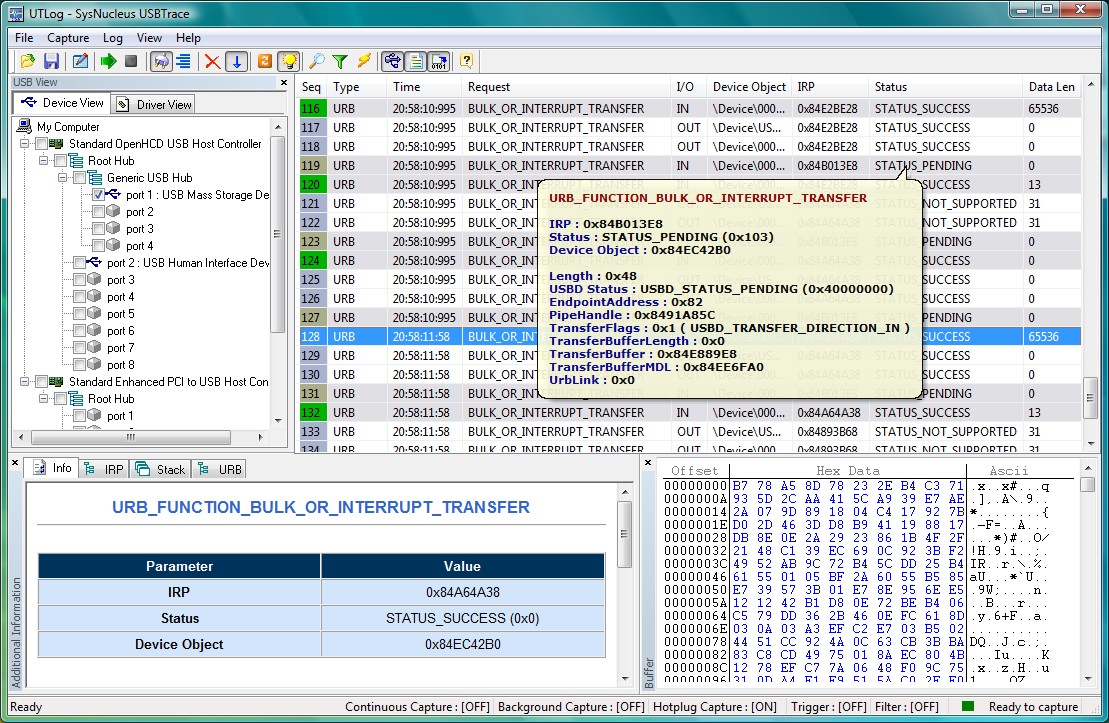Viewport: 1109px width, 723px height.
Task: Toggle the light bulb tooltip icon
Action: click(288, 62)
